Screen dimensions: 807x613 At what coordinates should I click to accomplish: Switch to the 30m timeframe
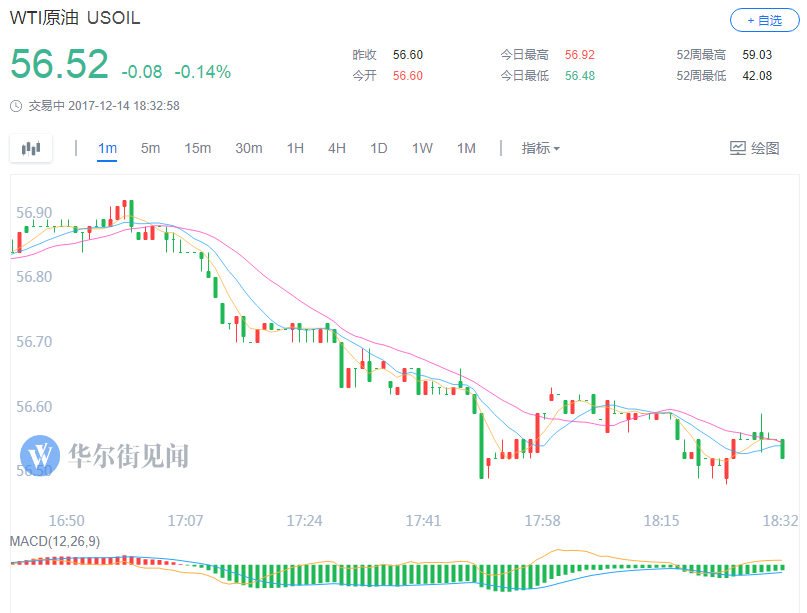(x=249, y=148)
